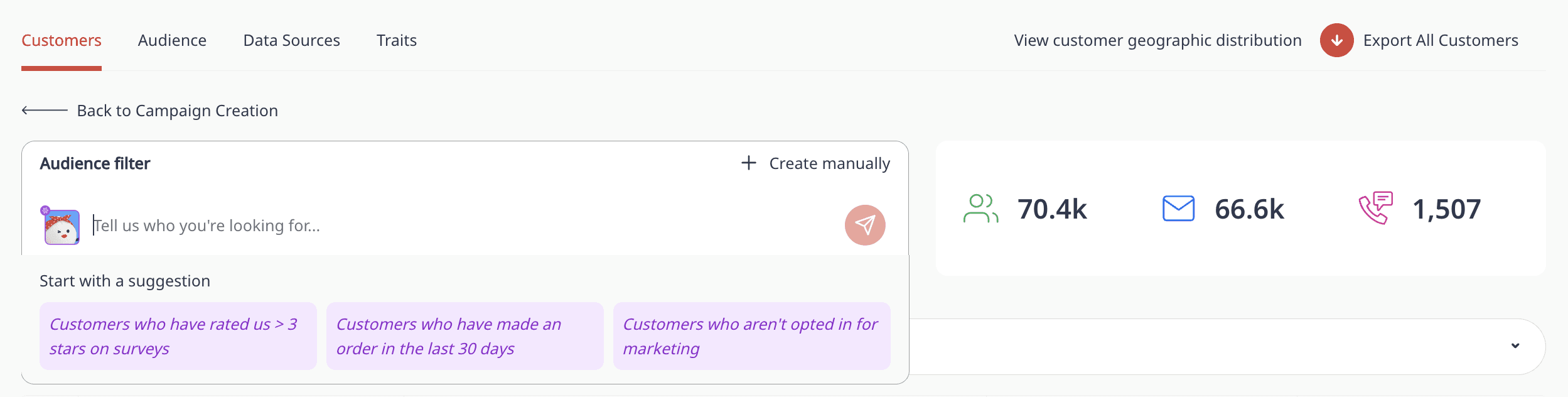Focus the 'Tell us who you're looking for' field

pyautogui.click(x=464, y=226)
